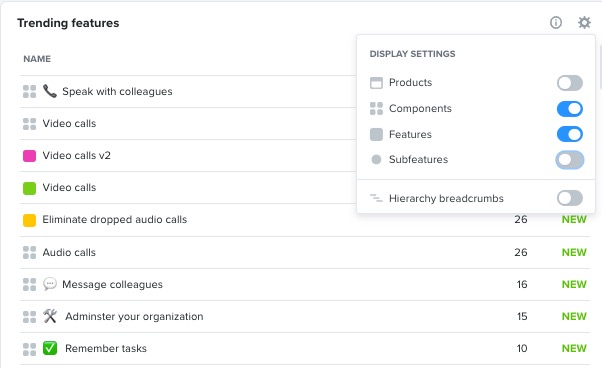Switch on the Subfeatures toggle
Screen dimensions: 602x368
click(570, 160)
